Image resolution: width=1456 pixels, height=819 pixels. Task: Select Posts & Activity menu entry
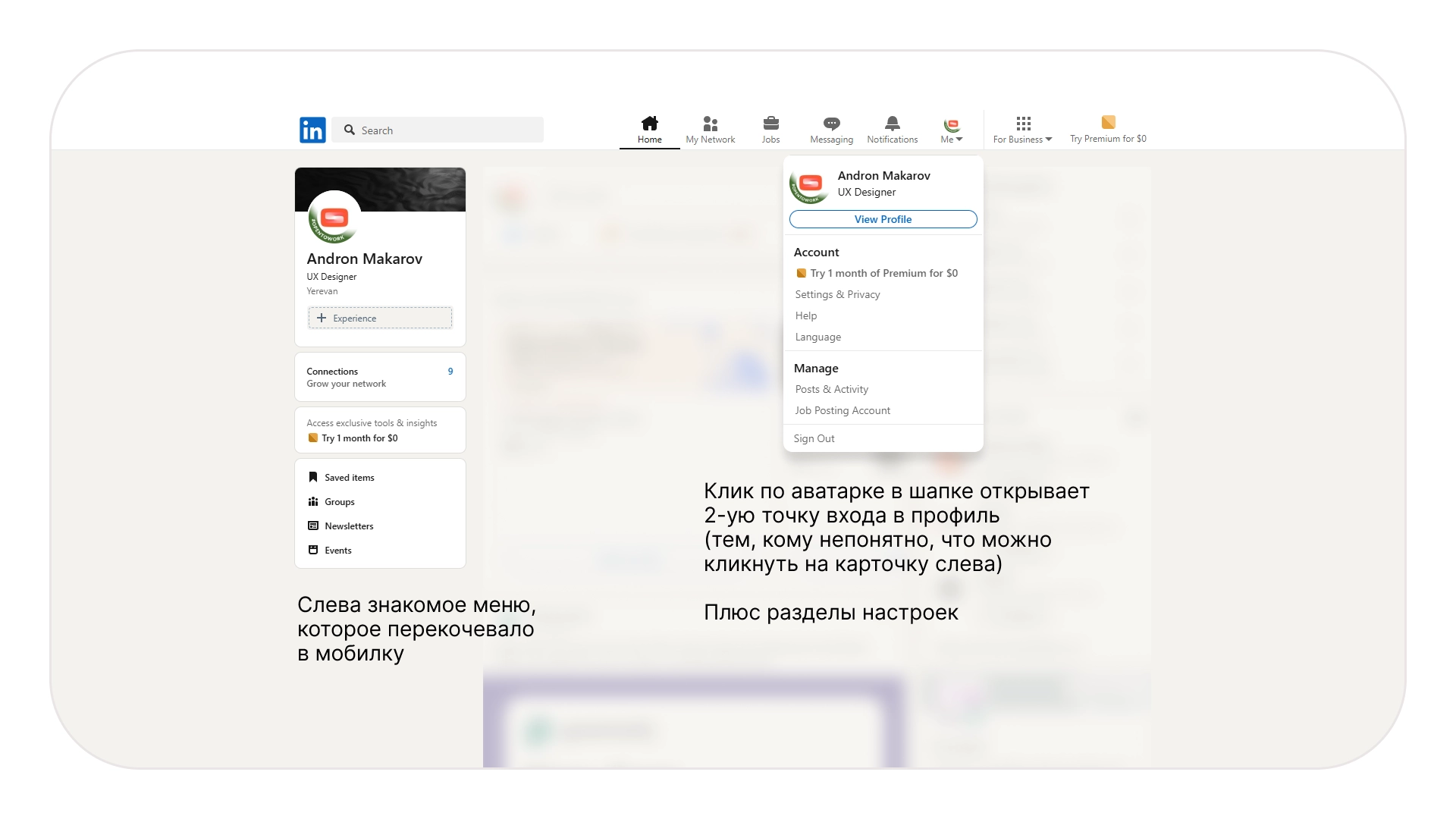[831, 389]
